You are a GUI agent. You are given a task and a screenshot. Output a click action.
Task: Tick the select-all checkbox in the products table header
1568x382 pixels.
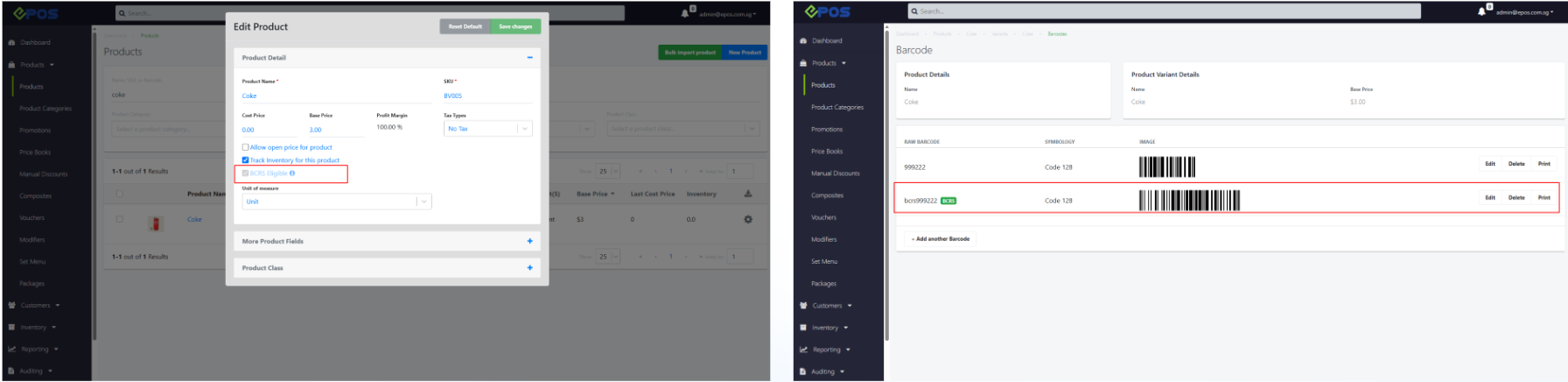click(x=120, y=194)
